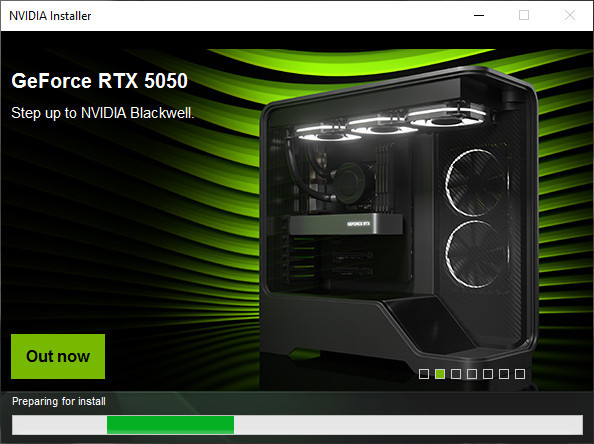Click the green Out now button
The image size is (594, 444).
point(58,356)
